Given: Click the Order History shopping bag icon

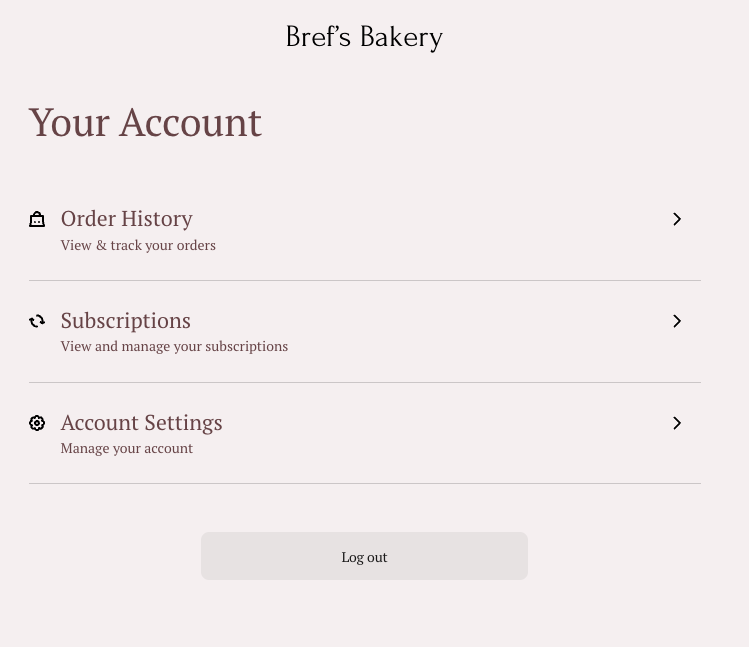Looking at the screenshot, I should (x=37, y=219).
